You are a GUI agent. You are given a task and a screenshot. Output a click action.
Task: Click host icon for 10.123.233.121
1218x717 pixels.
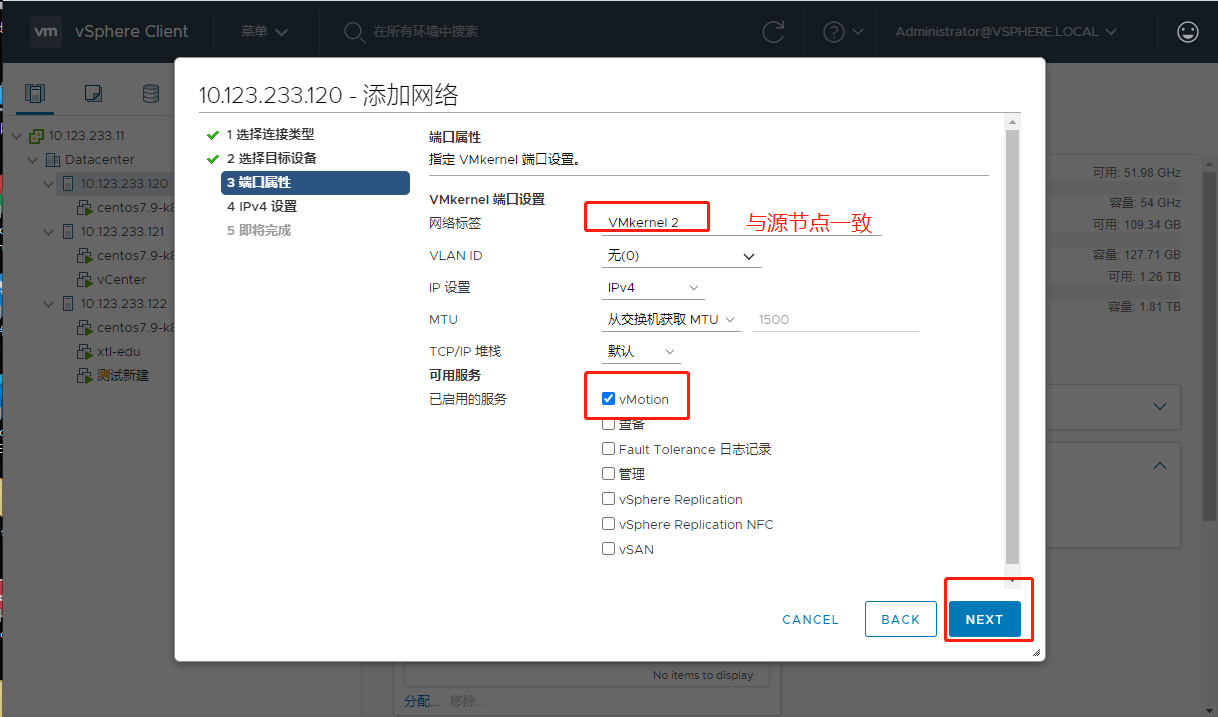click(69, 232)
